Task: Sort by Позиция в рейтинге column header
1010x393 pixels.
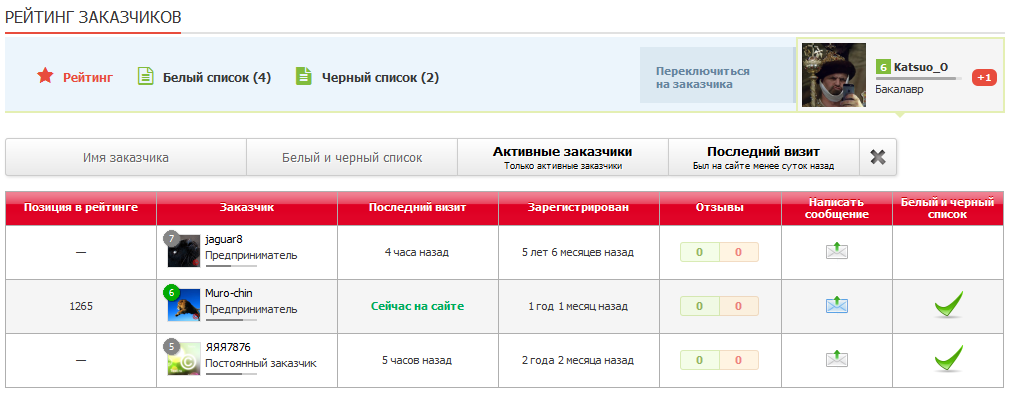Action: (81, 207)
